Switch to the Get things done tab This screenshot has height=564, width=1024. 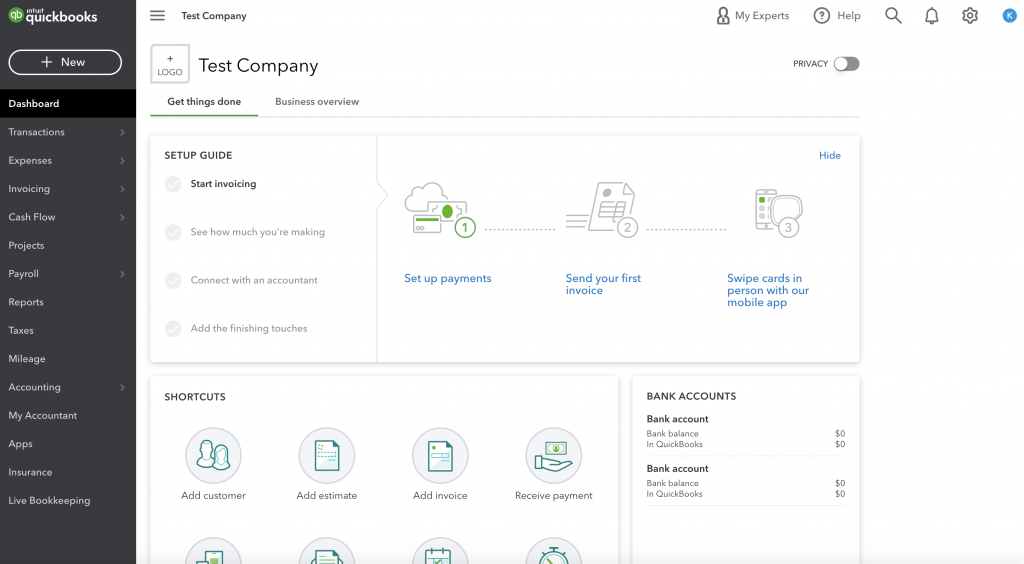click(204, 102)
